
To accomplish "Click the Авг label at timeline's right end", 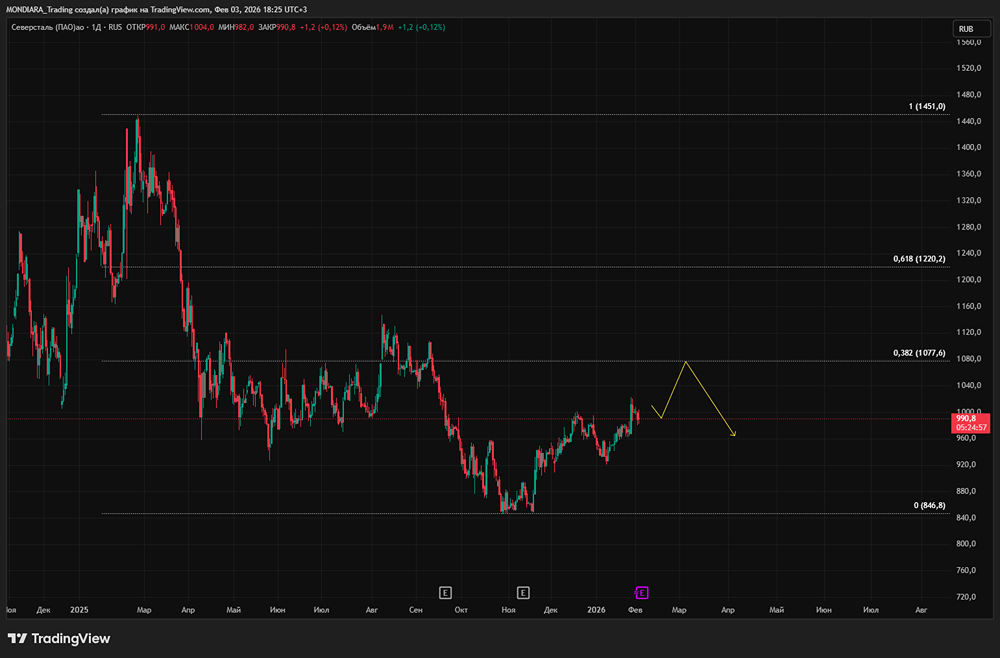I will [920, 609].
